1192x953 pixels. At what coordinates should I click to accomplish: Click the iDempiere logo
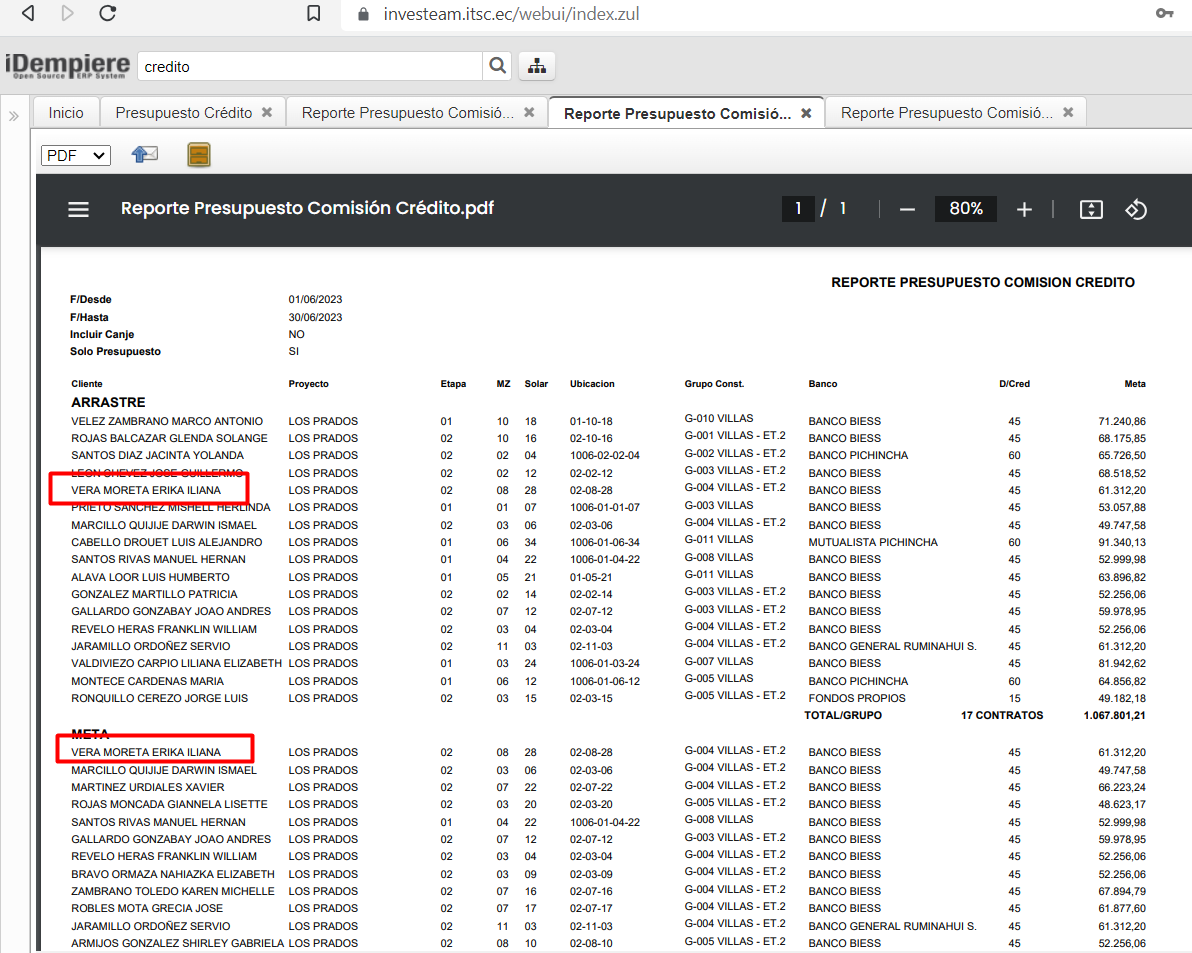(x=67, y=66)
